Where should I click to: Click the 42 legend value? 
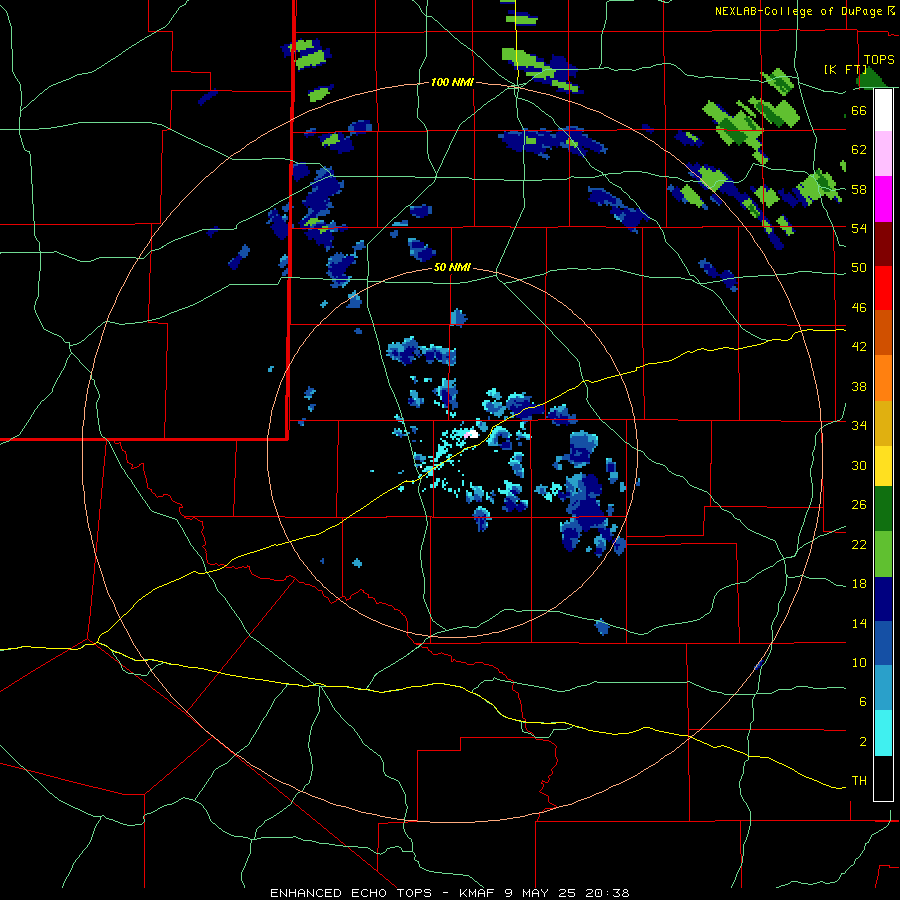pyautogui.click(x=859, y=347)
